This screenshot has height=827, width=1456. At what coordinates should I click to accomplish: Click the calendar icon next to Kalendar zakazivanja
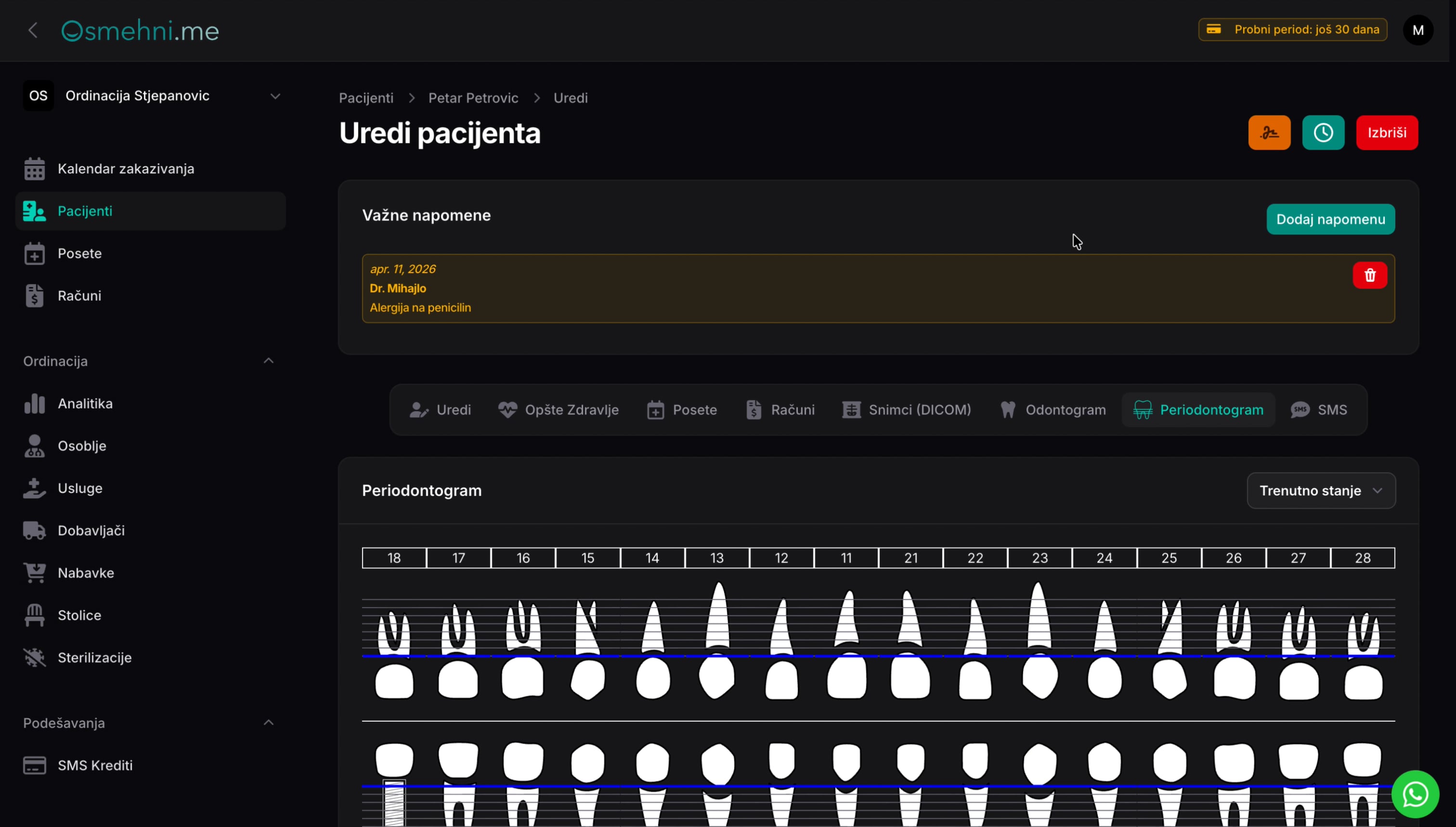[x=34, y=168]
